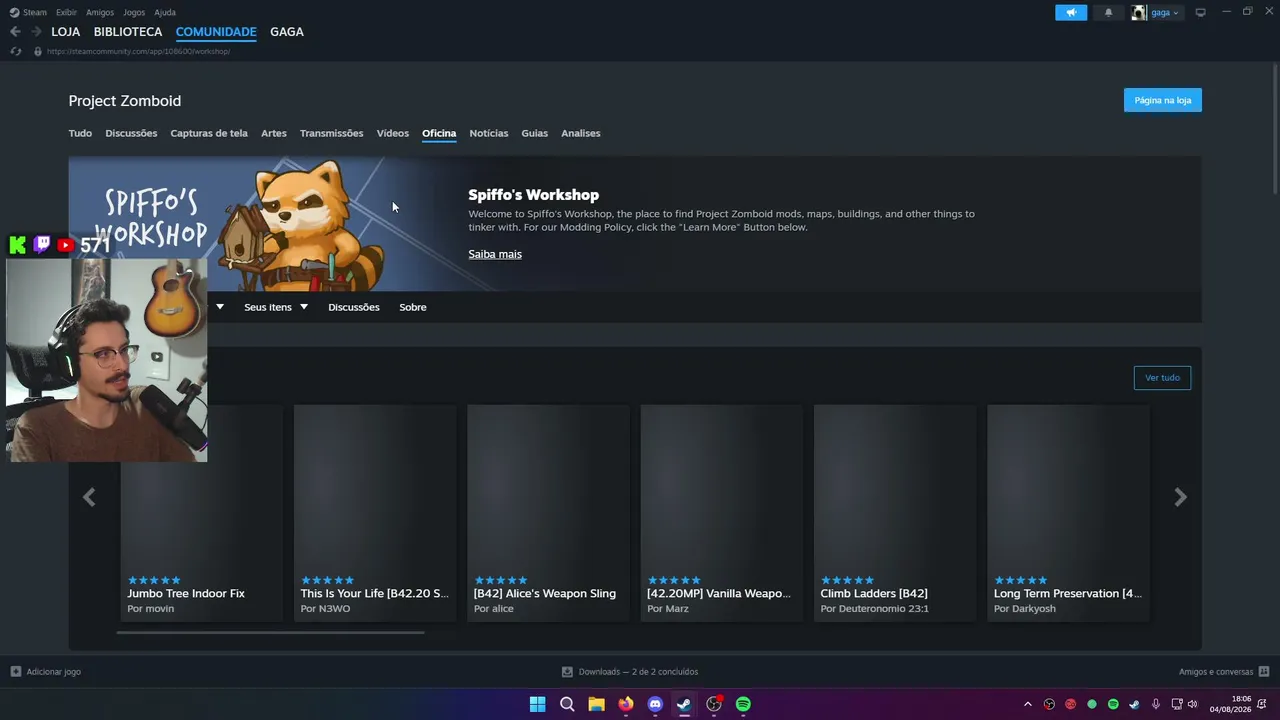Screen dimensions: 1280x720
Task: Open the Ajuda menu
Action: coord(165,12)
